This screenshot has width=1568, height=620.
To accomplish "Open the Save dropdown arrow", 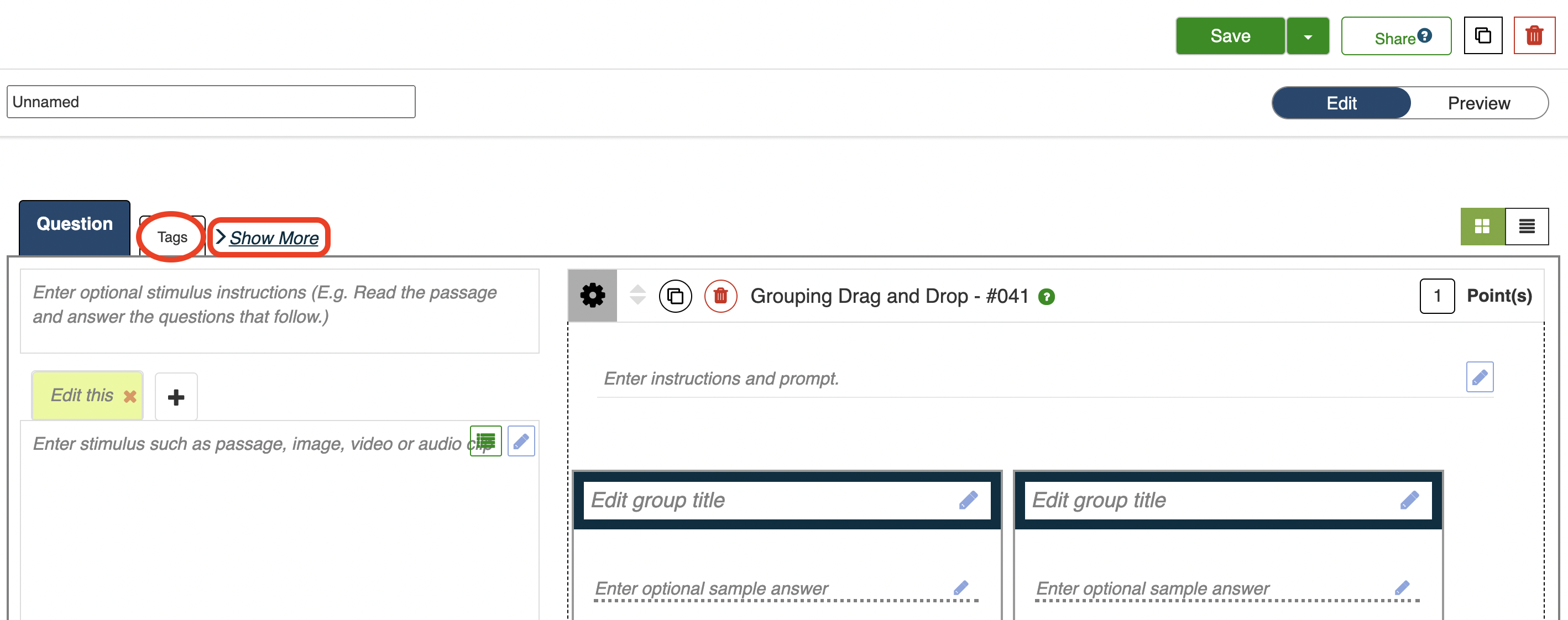I will [x=1308, y=36].
